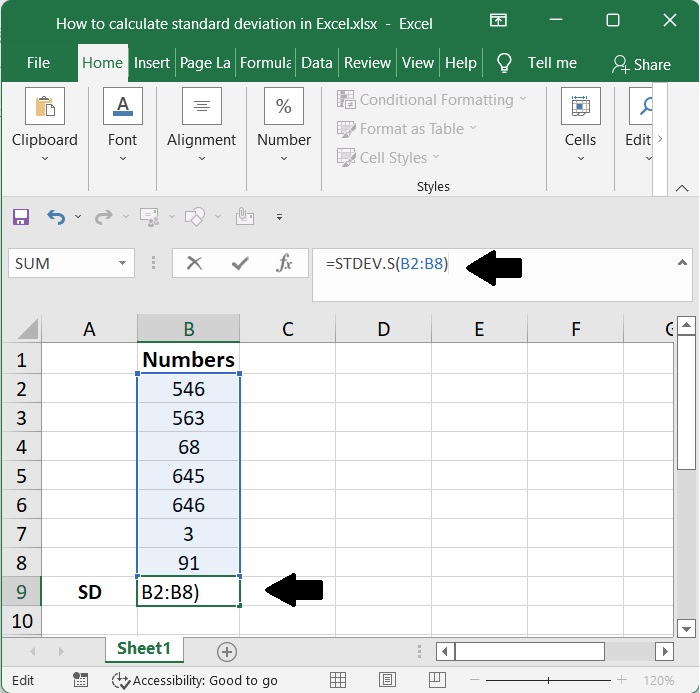The height and width of the screenshot is (693, 700).
Task: Click the horizontal scrollbar right arrow
Action: 664,651
